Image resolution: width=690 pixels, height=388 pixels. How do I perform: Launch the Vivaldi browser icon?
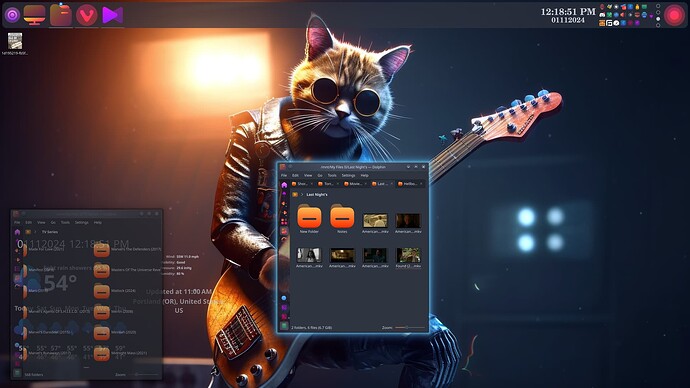pos(87,16)
